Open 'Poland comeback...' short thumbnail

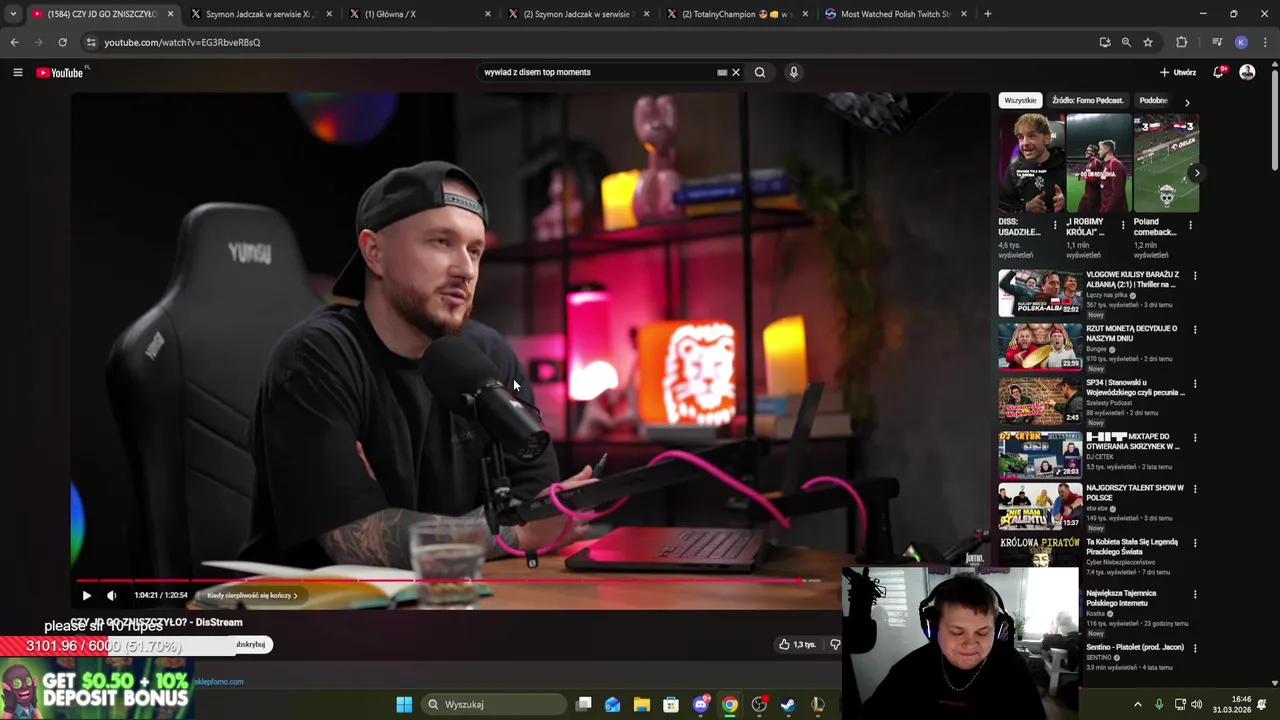[1166, 163]
